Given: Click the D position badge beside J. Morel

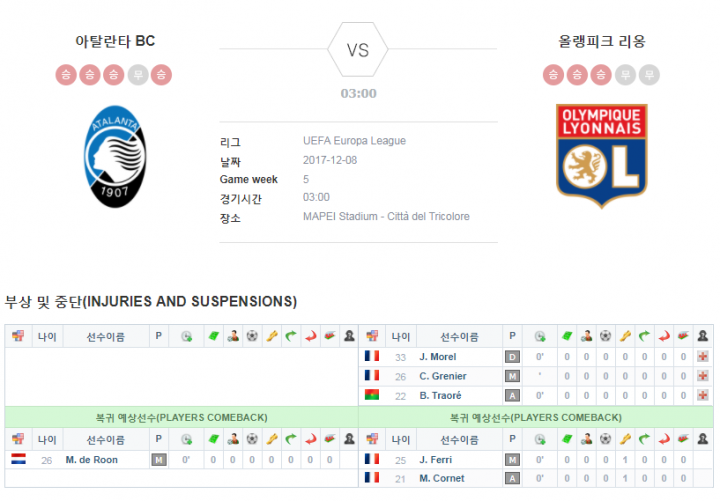Looking at the screenshot, I should point(512,357).
